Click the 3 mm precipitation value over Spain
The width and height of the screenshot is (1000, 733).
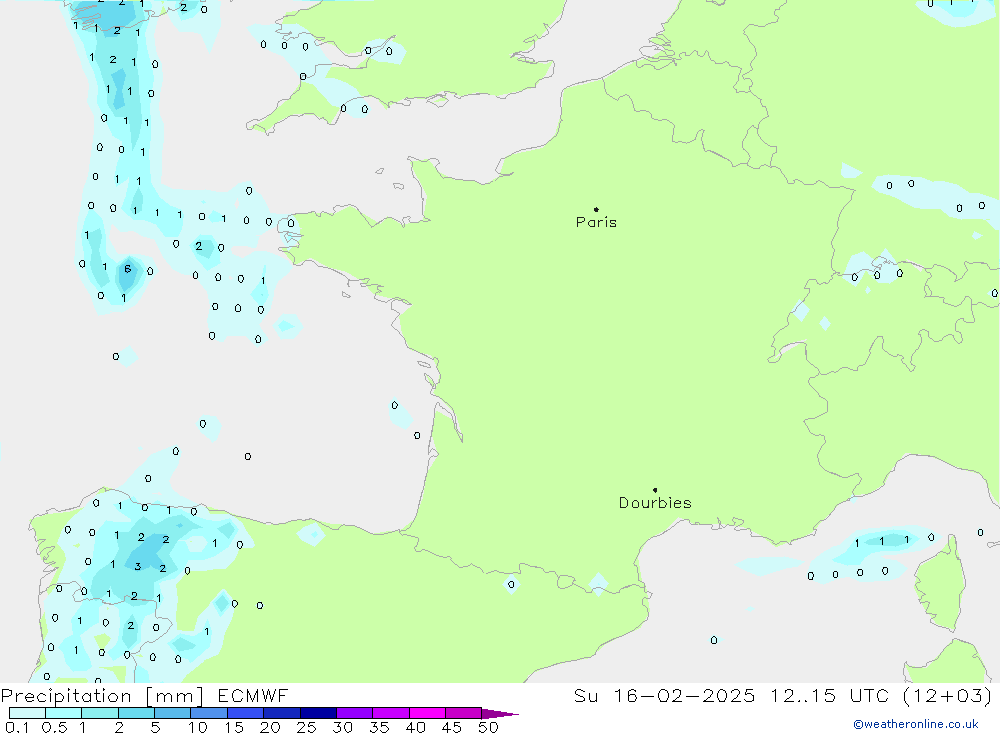138,566
